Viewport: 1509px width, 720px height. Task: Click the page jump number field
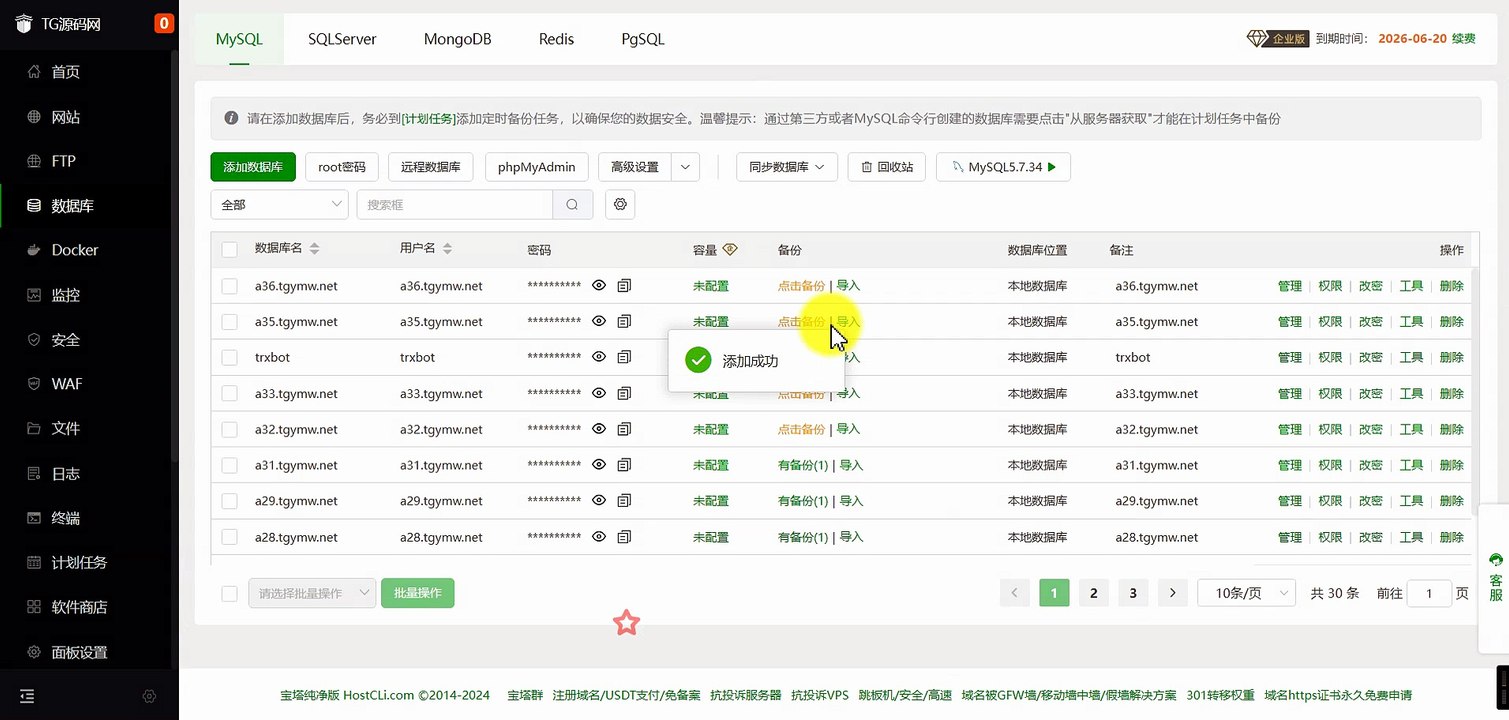[x=1429, y=593]
